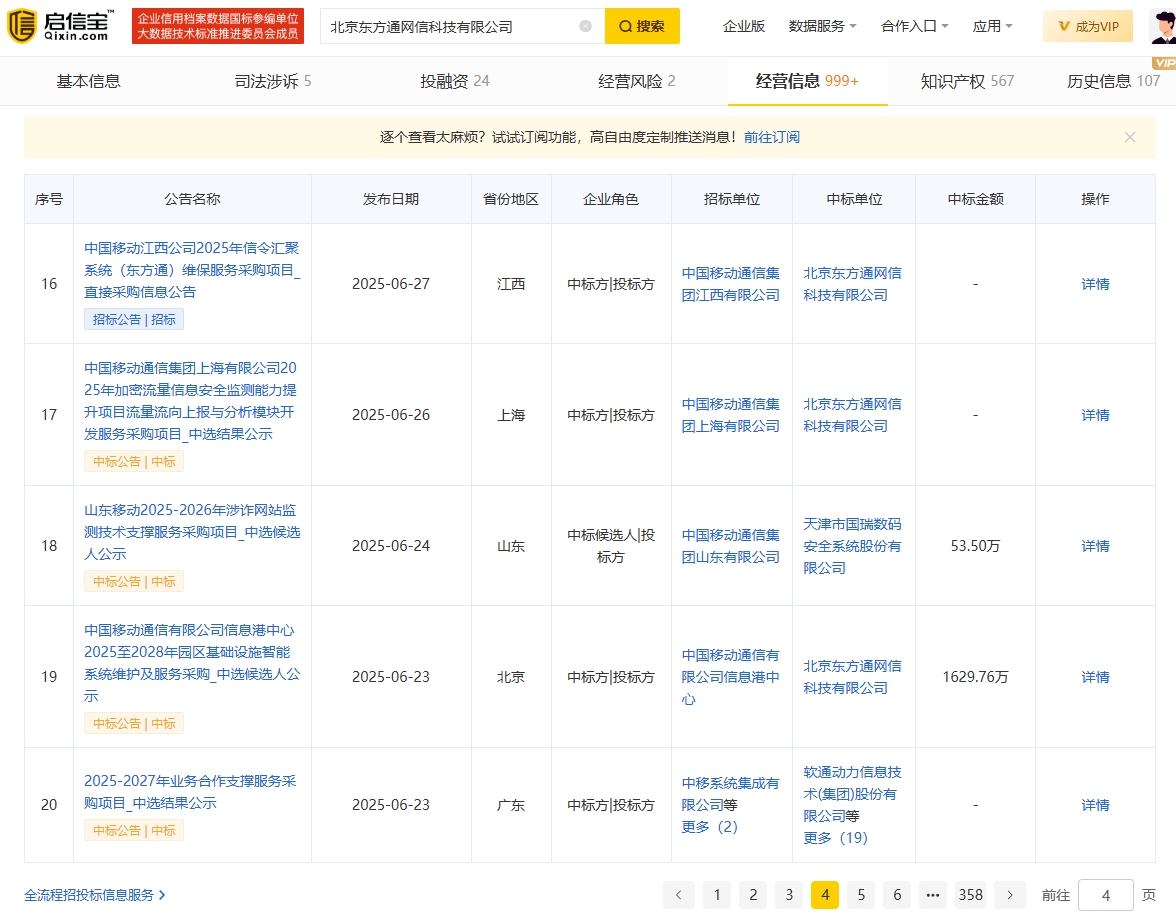Image resolution: width=1176 pixels, height=921 pixels.
Task: Expand 更多 (2) tenderers in row 20
Action: (710, 826)
